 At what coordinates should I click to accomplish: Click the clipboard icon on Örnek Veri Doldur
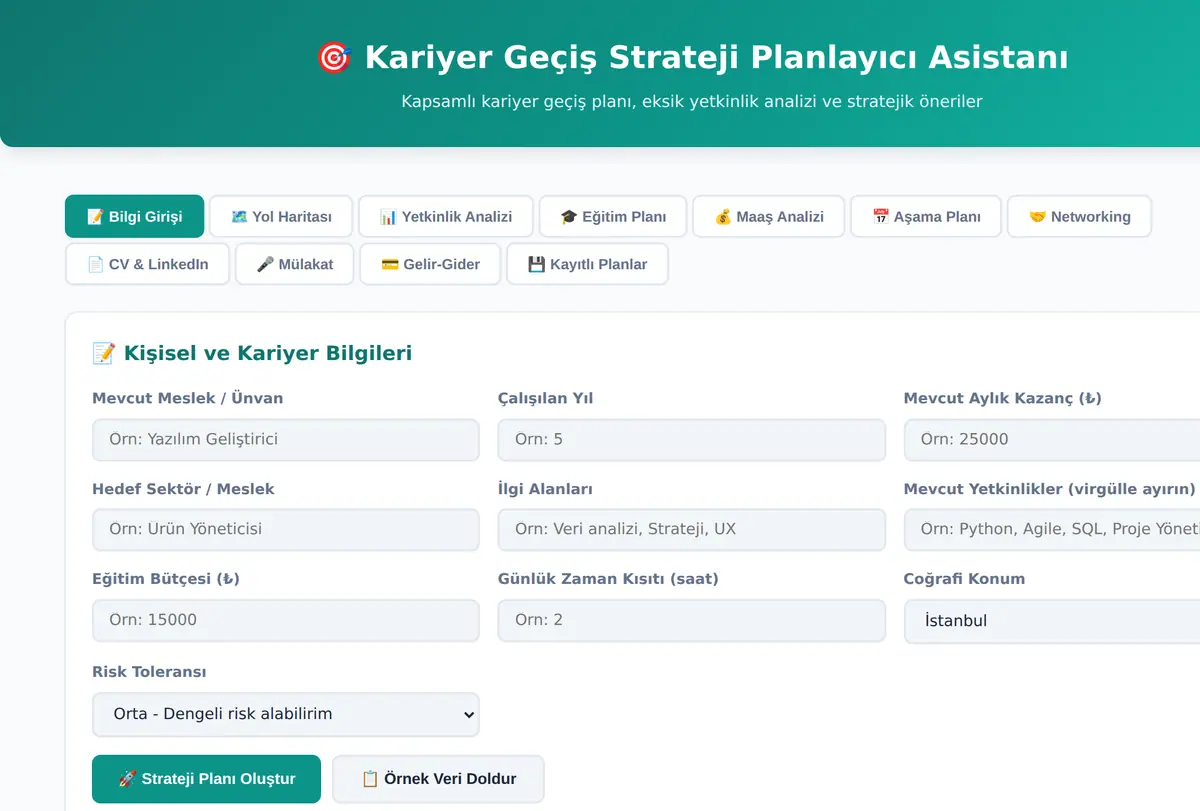370,779
